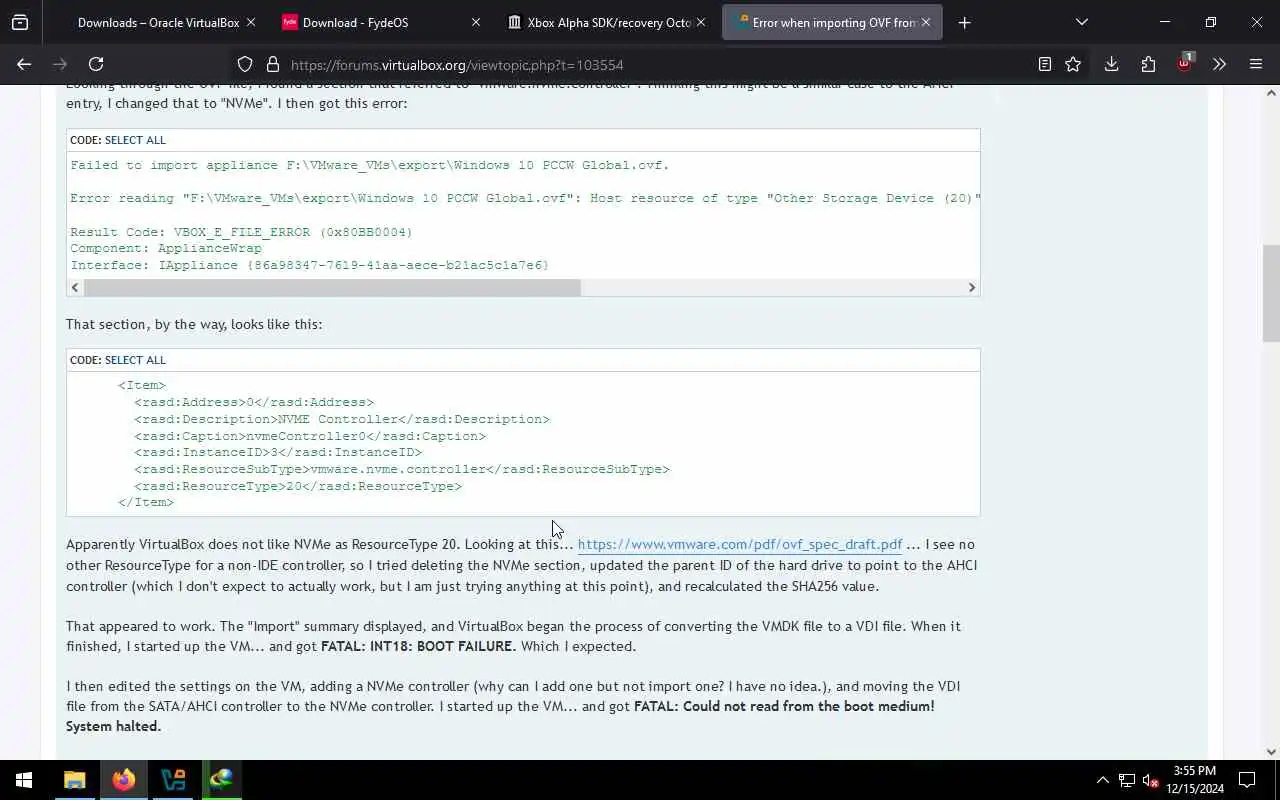This screenshot has width=1280, height=800.
Task: Reload the current page
Action: tap(96, 64)
